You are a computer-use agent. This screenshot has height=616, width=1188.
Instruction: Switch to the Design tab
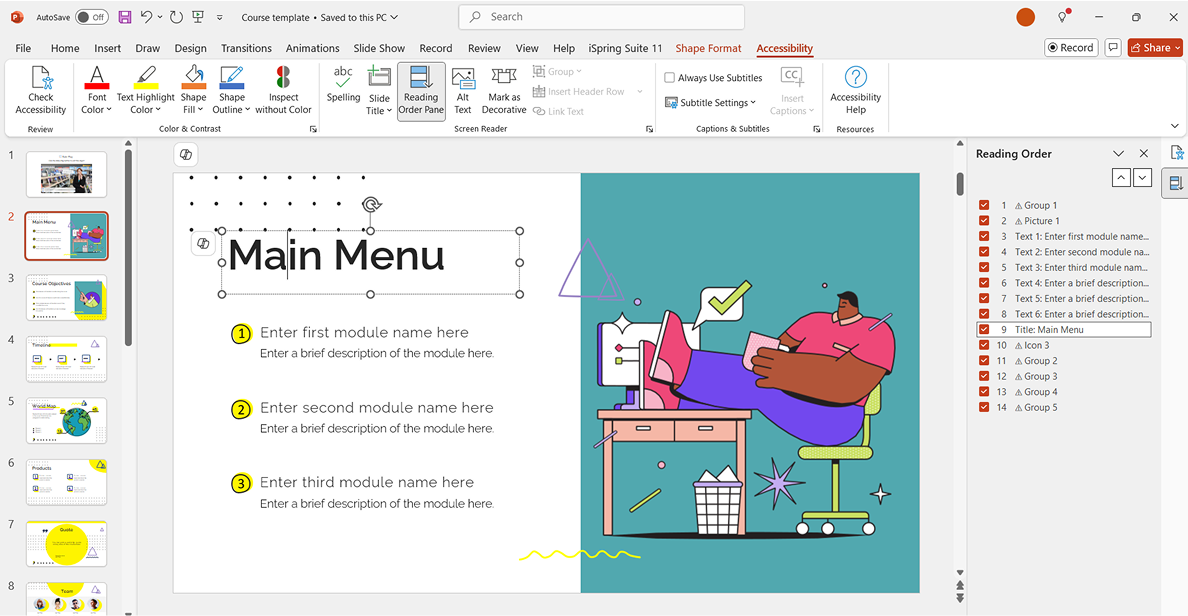click(190, 48)
